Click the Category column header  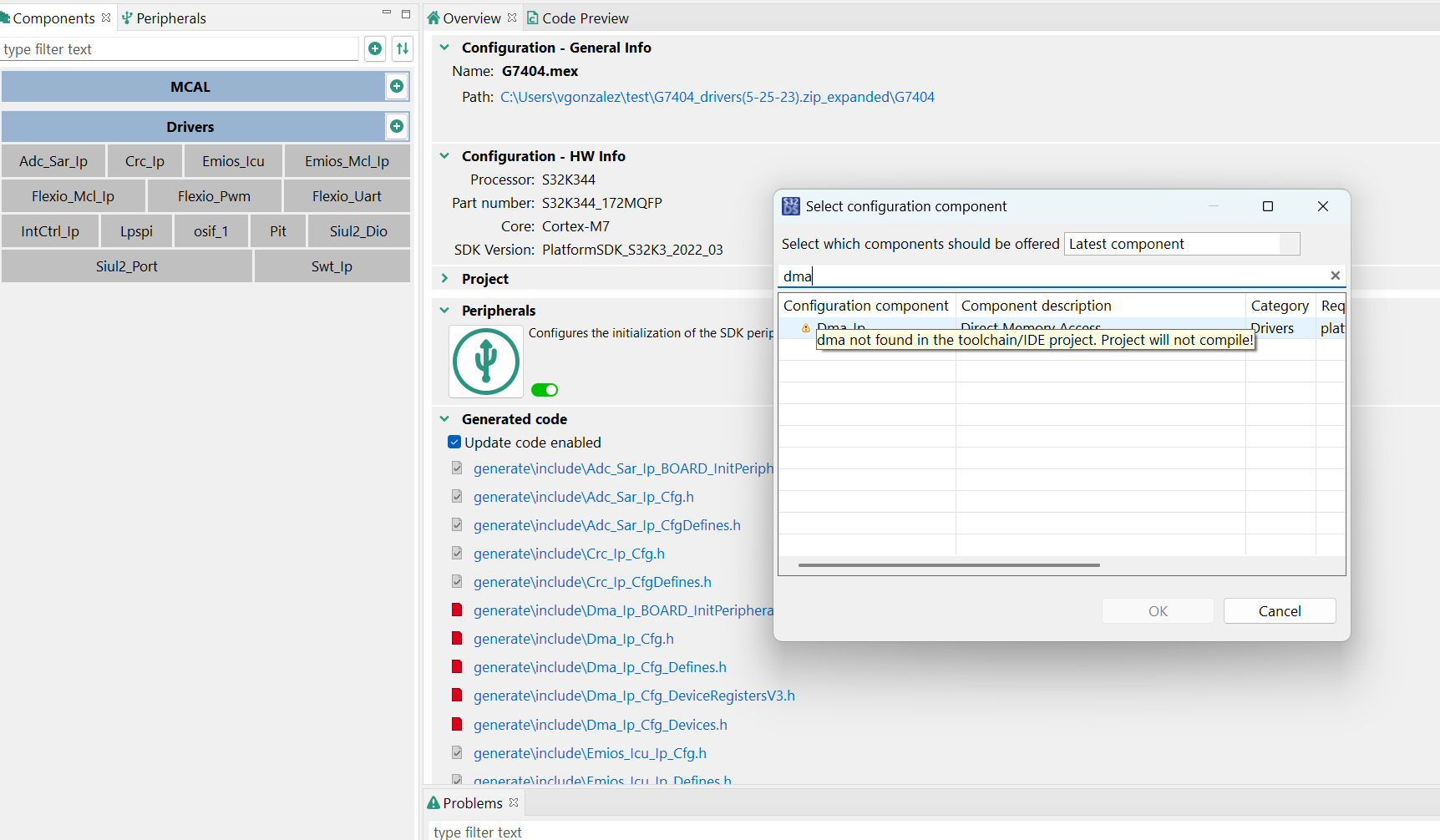click(x=1280, y=306)
